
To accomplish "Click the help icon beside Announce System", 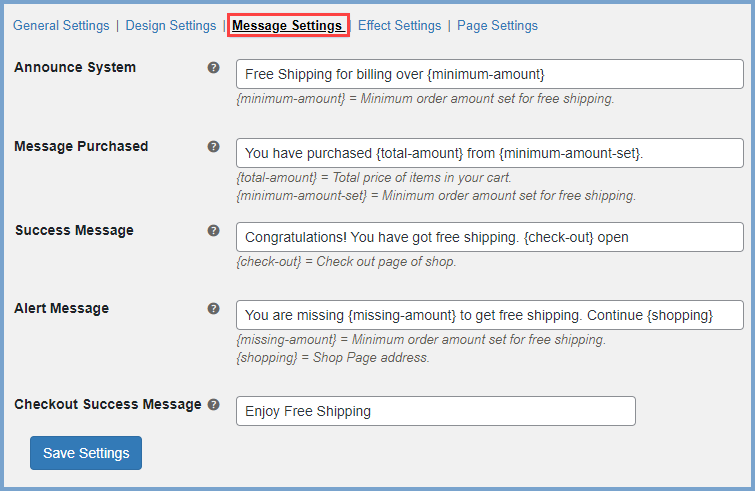I will pyautogui.click(x=213, y=68).
